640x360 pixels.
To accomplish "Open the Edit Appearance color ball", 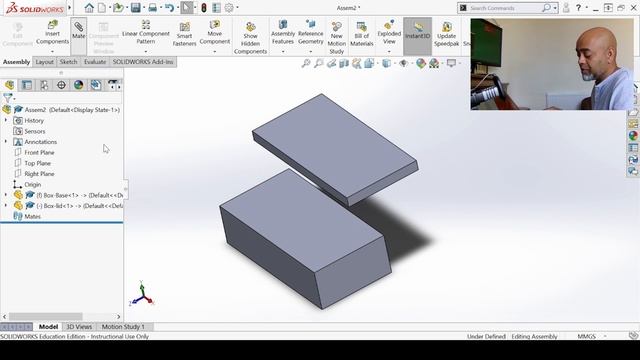I will coord(421,63).
